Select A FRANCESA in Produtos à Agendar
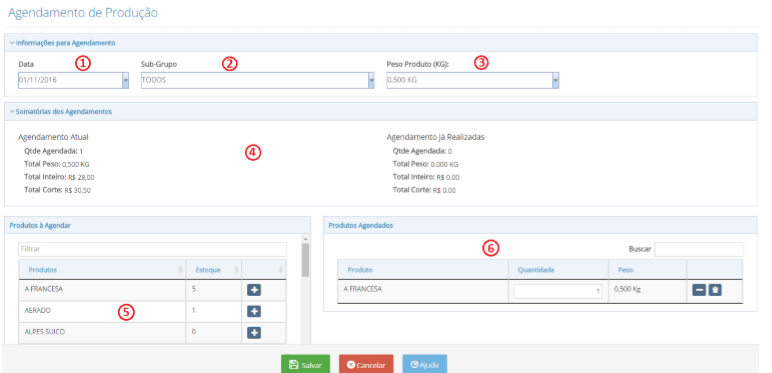The height and width of the screenshot is (373, 772). pos(44,289)
